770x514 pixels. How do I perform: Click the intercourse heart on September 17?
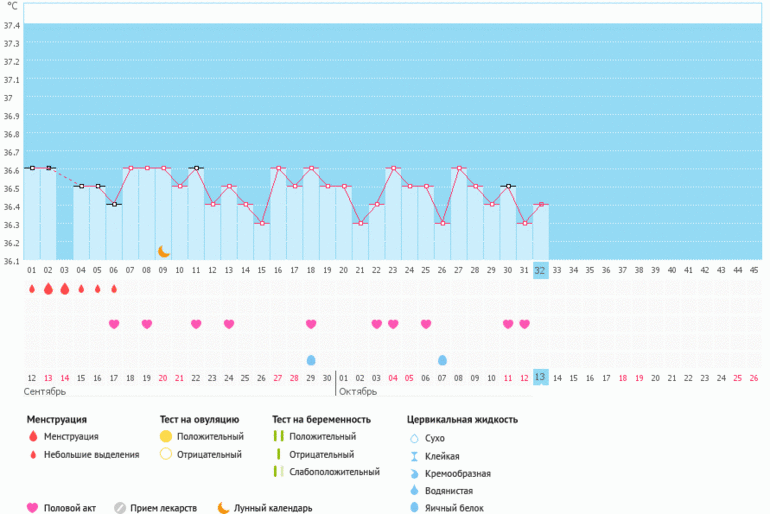point(114,324)
